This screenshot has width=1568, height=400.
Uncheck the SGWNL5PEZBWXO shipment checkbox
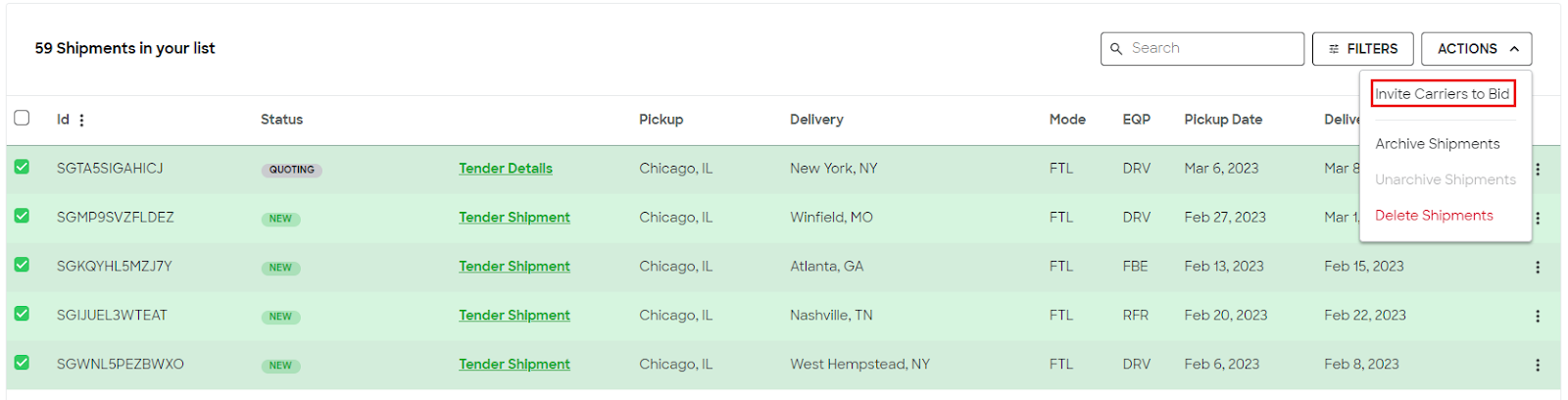[x=22, y=364]
